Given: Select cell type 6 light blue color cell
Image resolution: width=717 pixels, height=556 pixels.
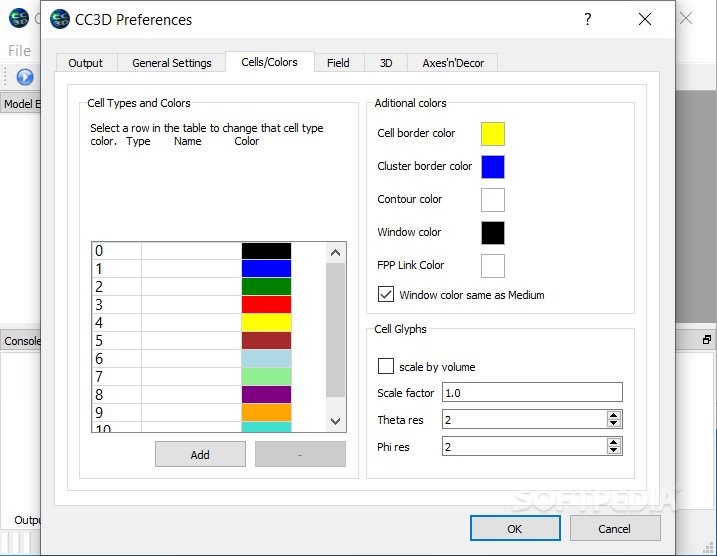Looking at the screenshot, I should pyautogui.click(x=266, y=358).
